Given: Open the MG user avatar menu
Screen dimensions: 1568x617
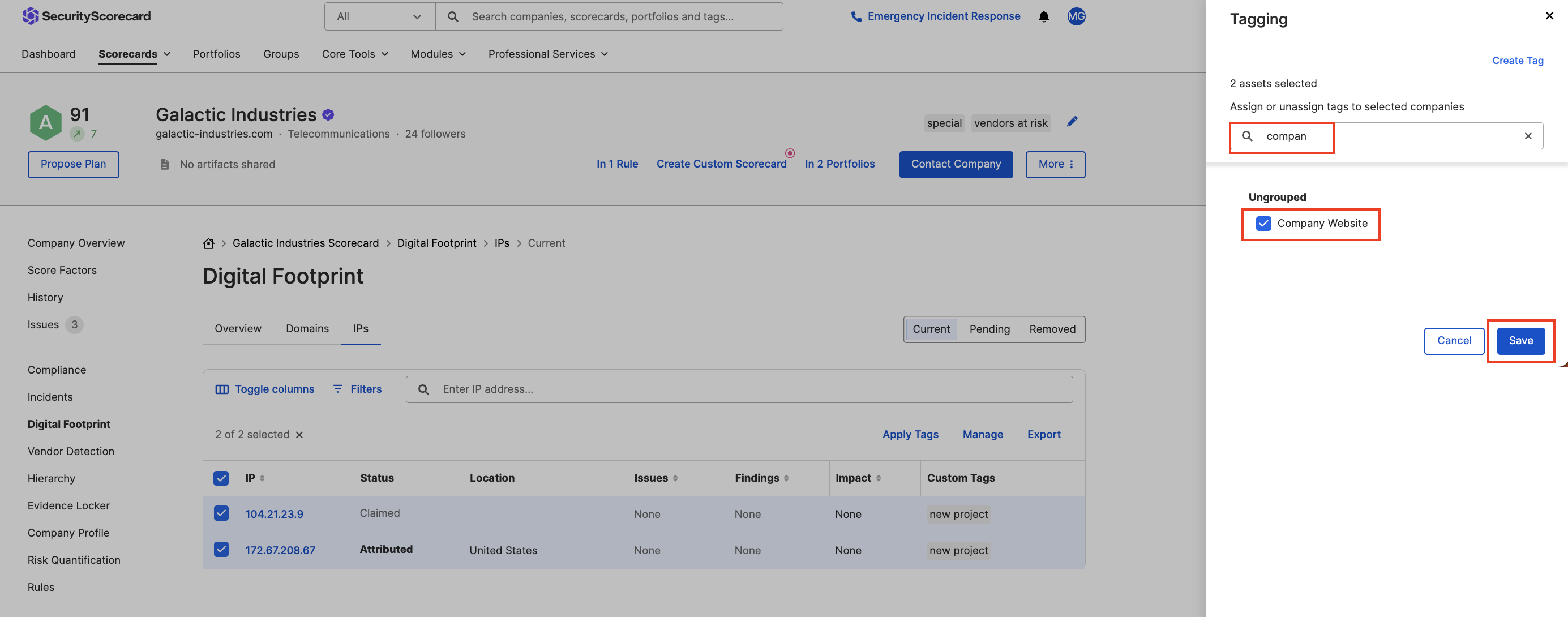Looking at the screenshot, I should [x=1076, y=16].
